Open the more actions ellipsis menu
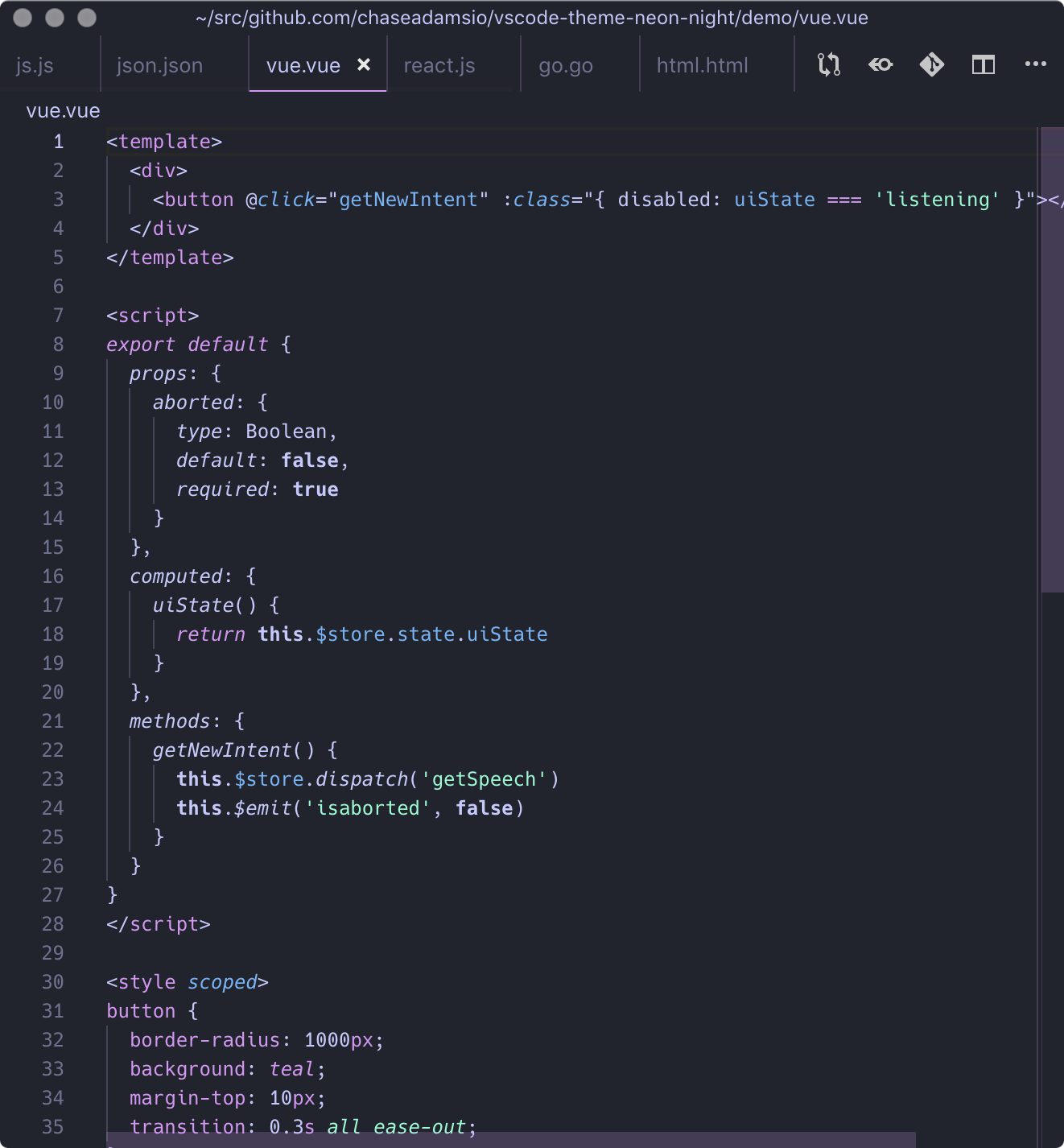This screenshot has height=1148, width=1064. tap(1036, 64)
